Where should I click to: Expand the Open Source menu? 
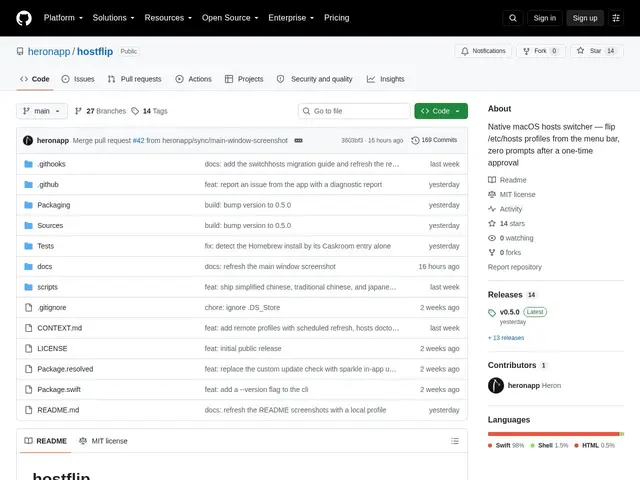click(230, 18)
